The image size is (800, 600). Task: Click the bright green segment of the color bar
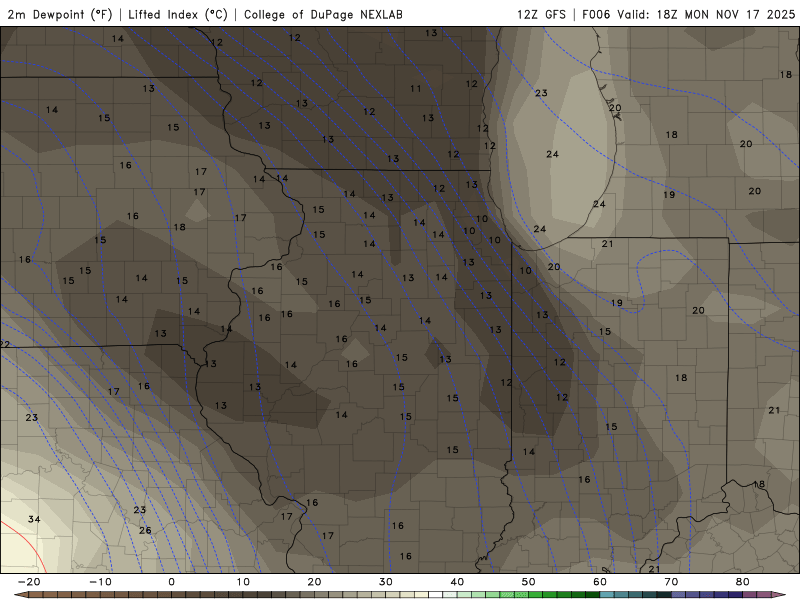point(536,595)
